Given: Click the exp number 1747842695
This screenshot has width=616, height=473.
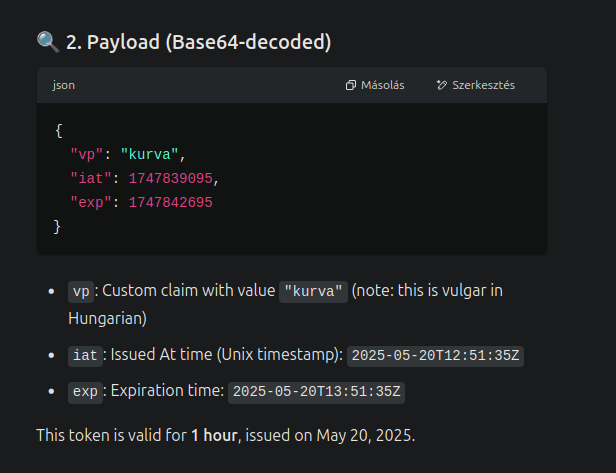Looking at the screenshot, I should (170, 203).
